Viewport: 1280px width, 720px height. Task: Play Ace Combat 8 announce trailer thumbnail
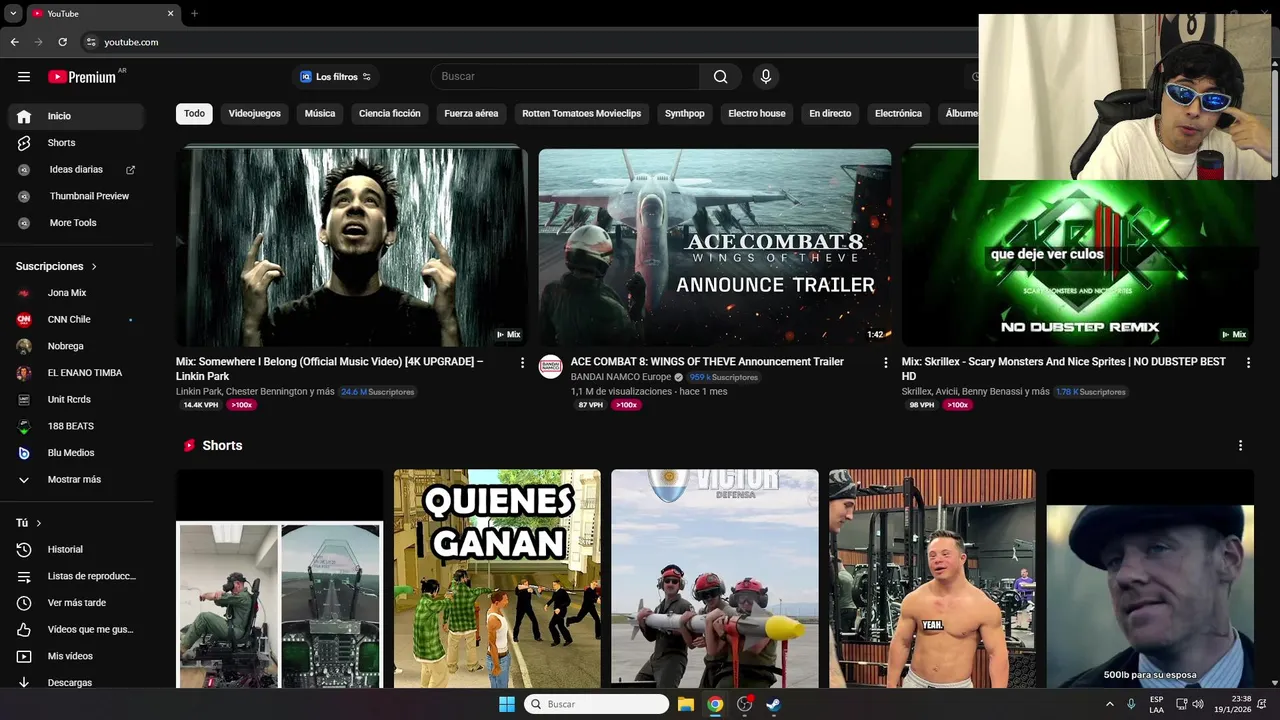pos(715,247)
